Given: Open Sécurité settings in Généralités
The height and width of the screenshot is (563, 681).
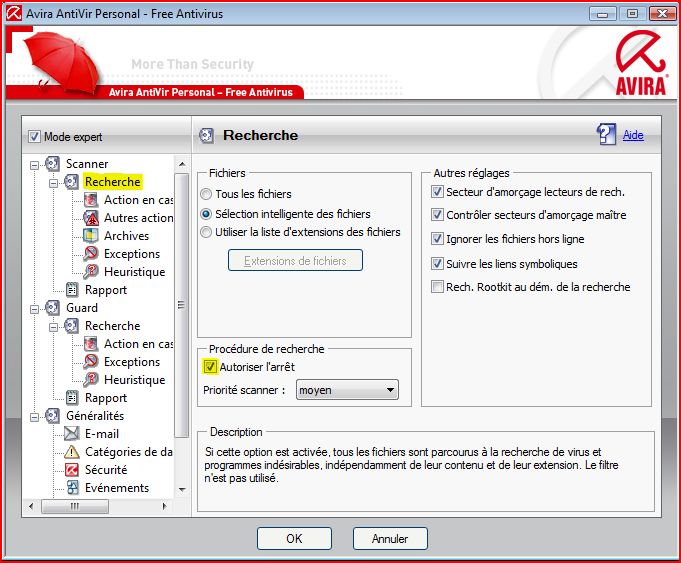Looking at the screenshot, I should click(106, 470).
